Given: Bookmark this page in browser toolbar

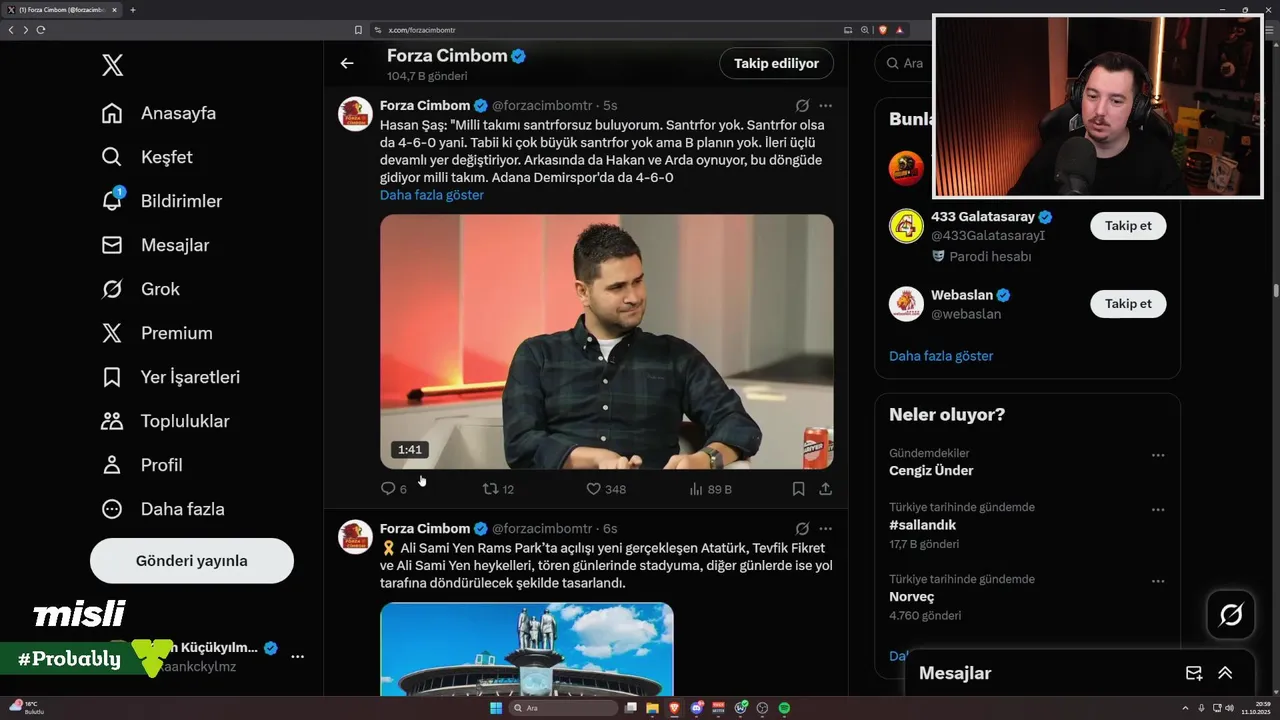Looking at the screenshot, I should pos(358,30).
